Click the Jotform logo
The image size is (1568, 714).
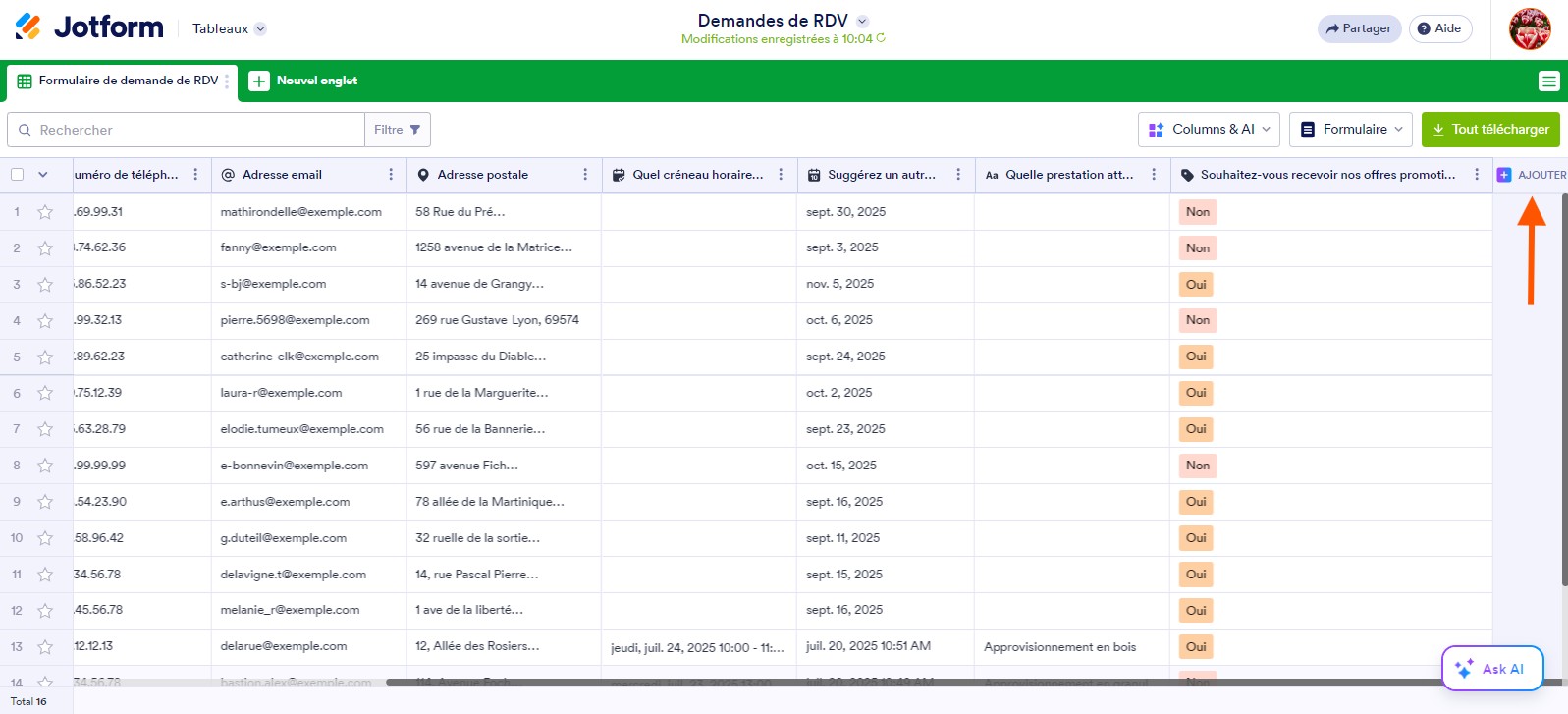89,27
